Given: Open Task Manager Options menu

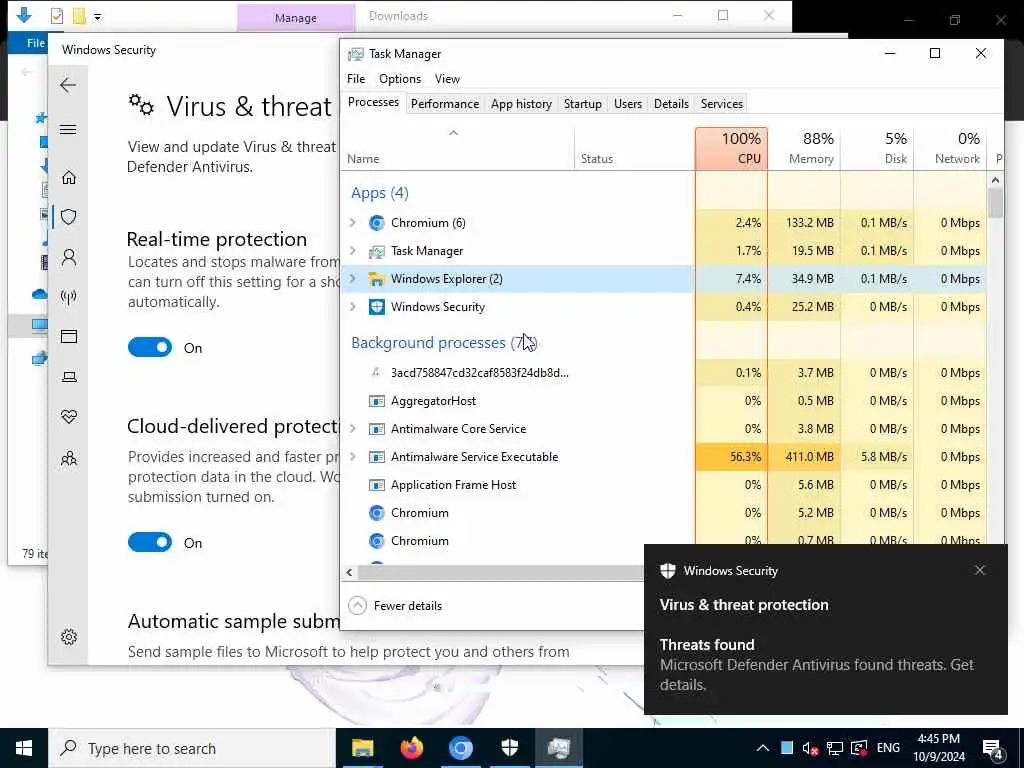Looking at the screenshot, I should point(400,79).
